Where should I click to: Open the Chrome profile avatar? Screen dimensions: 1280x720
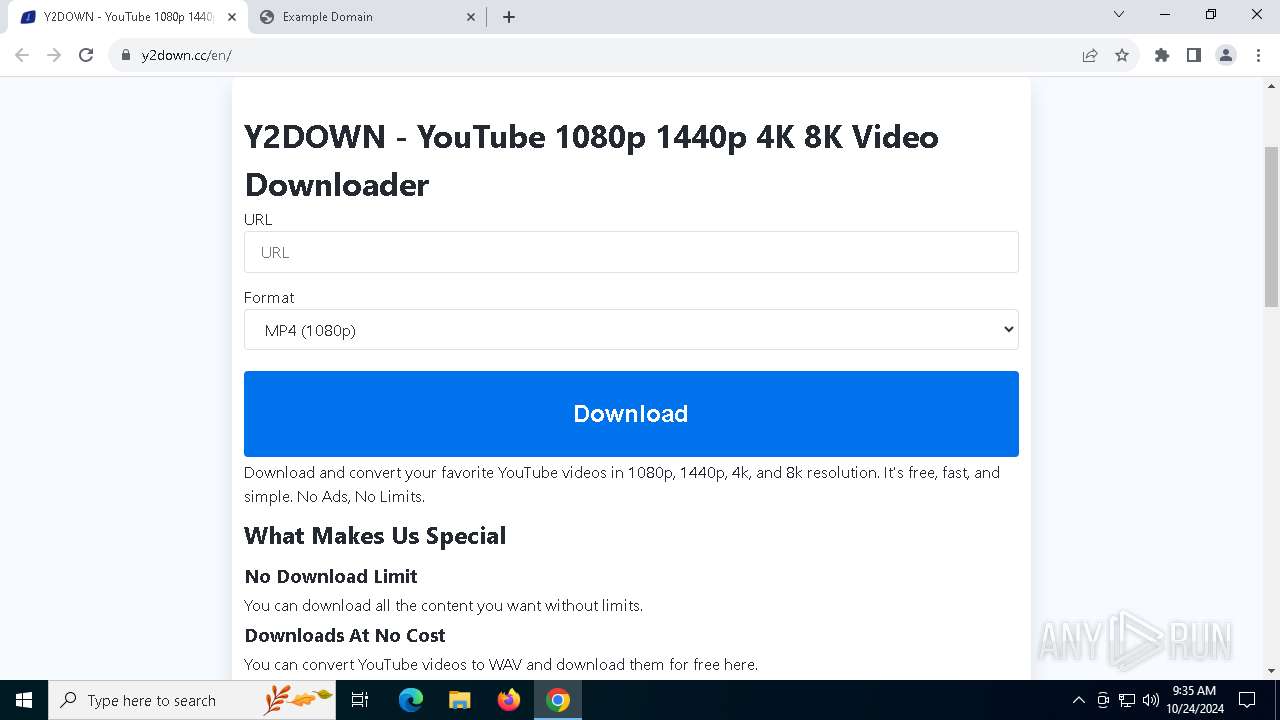[1226, 55]
